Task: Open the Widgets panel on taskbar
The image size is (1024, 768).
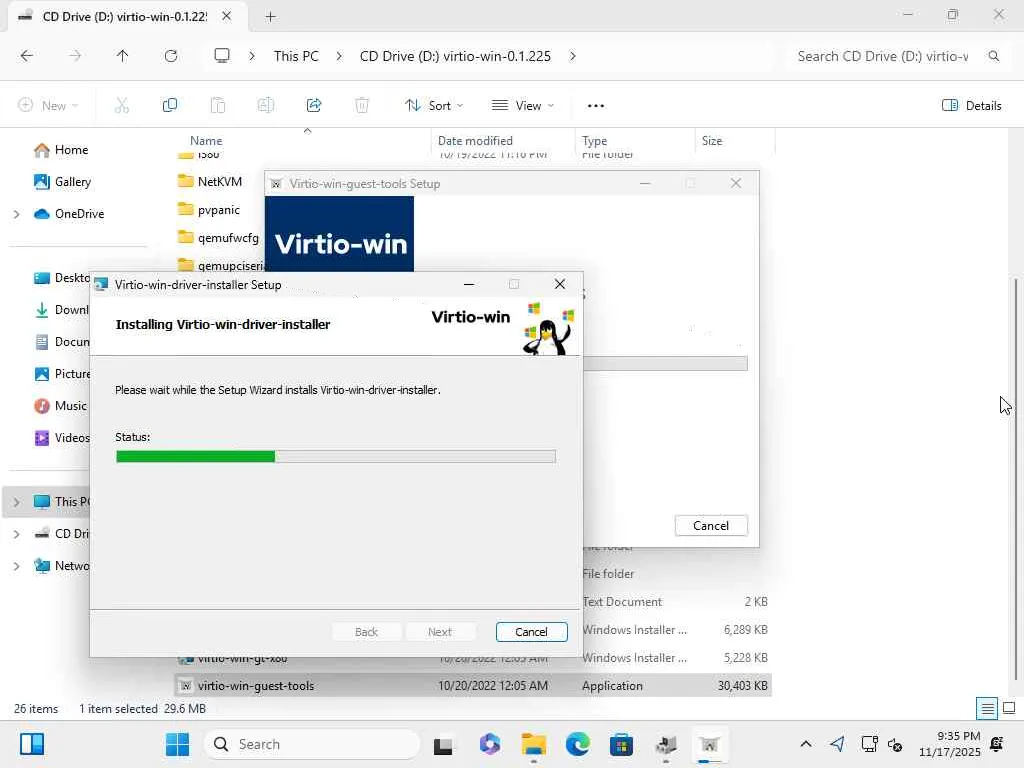Action: pyautogui.click(x=31, y=744)
